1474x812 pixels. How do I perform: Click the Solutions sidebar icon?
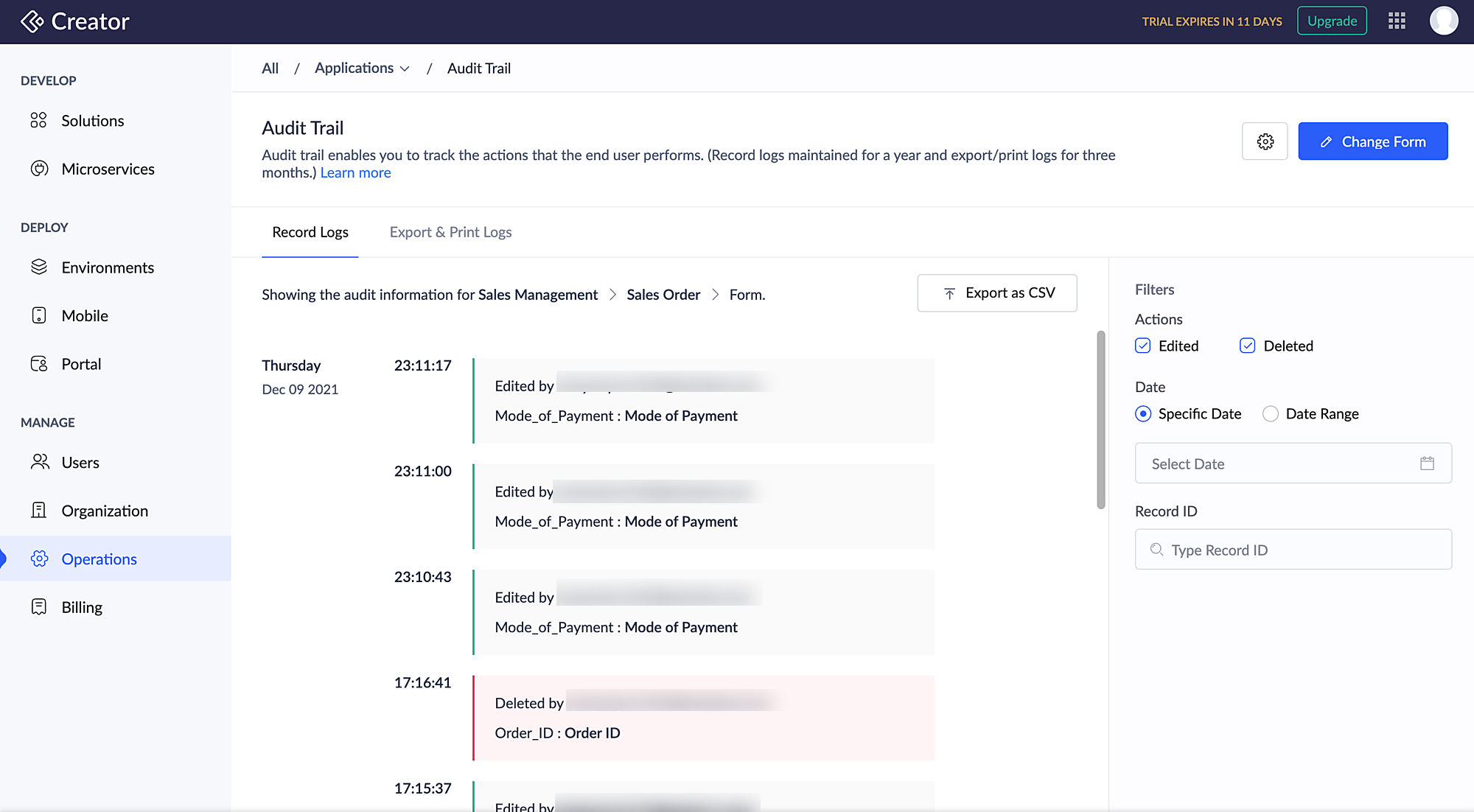(x=38, y=120)
